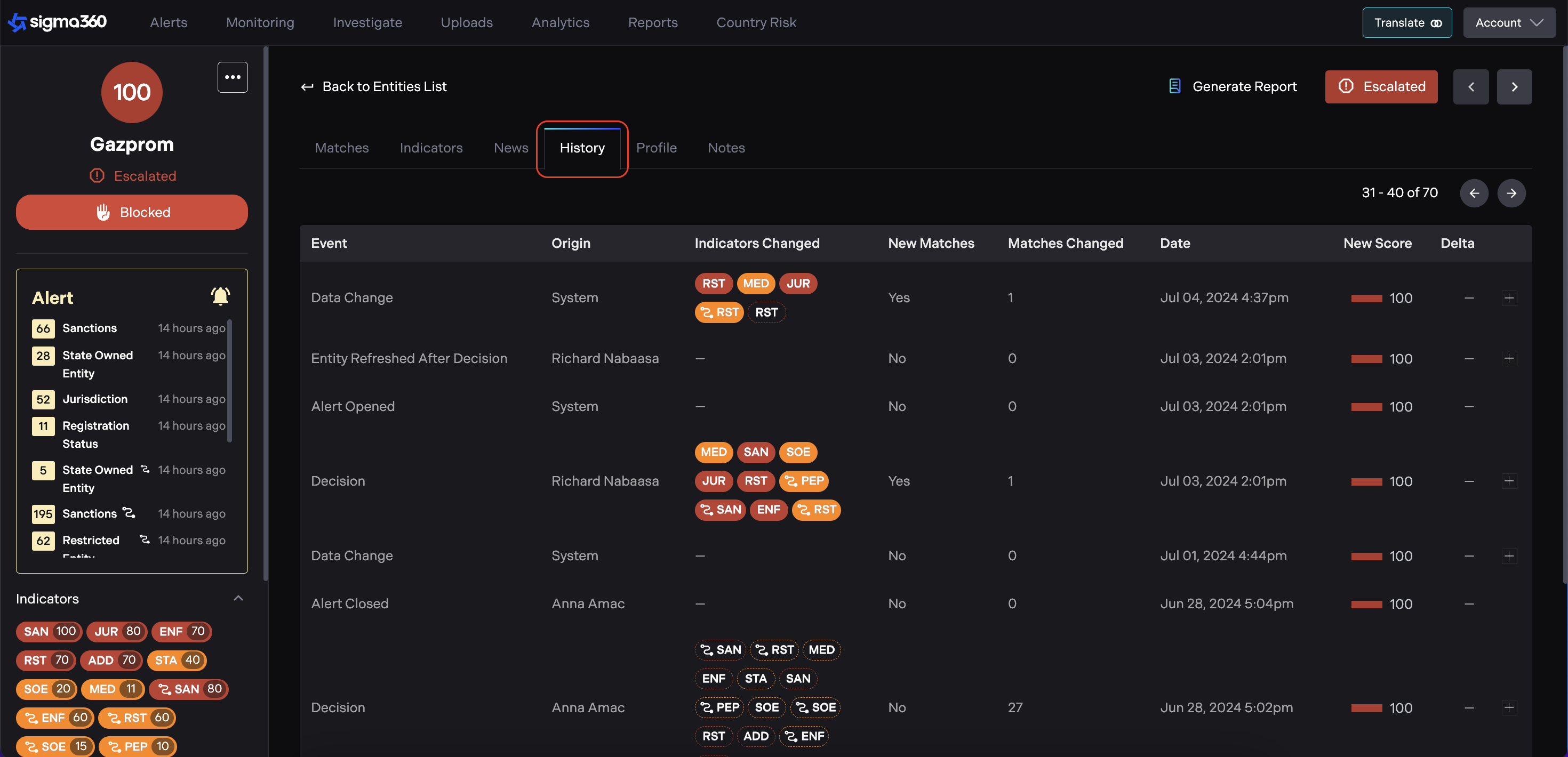The image size is (1568, 757).
Task: Go to the next history page using the arrow
Action: [x=1511, y=193]
